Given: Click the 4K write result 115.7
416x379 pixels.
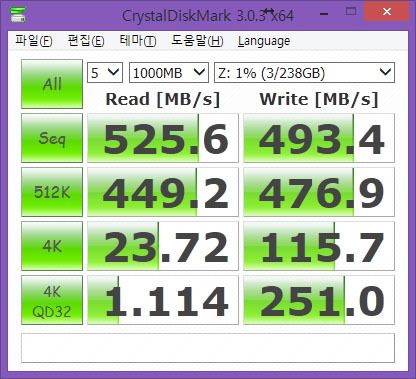Looking at the screenshot, I should pyautogui.click(x=319, y=246).
